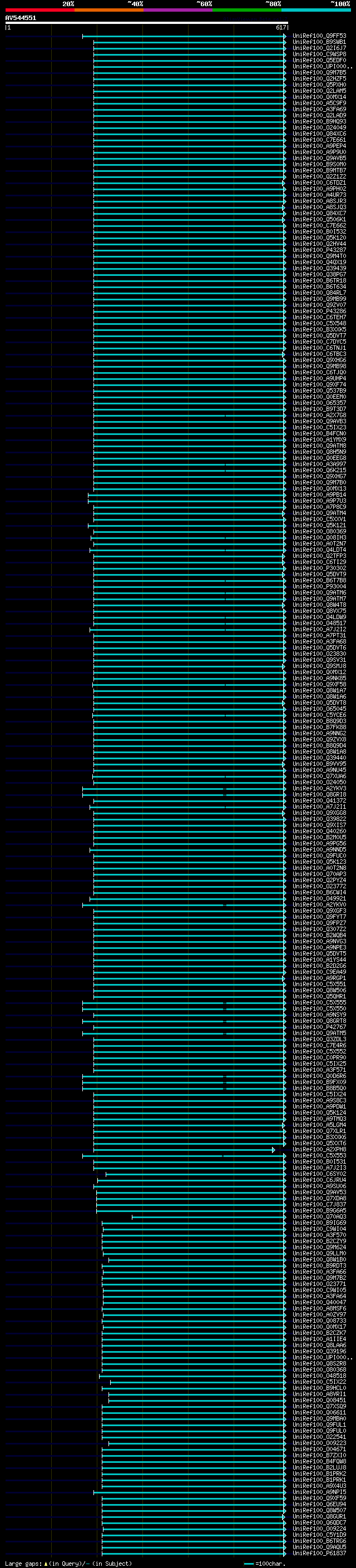Select the UniRef100_O24049 label
Image resolution: width=356 pixels, height=1568 pixels.
tap(319, 127)
